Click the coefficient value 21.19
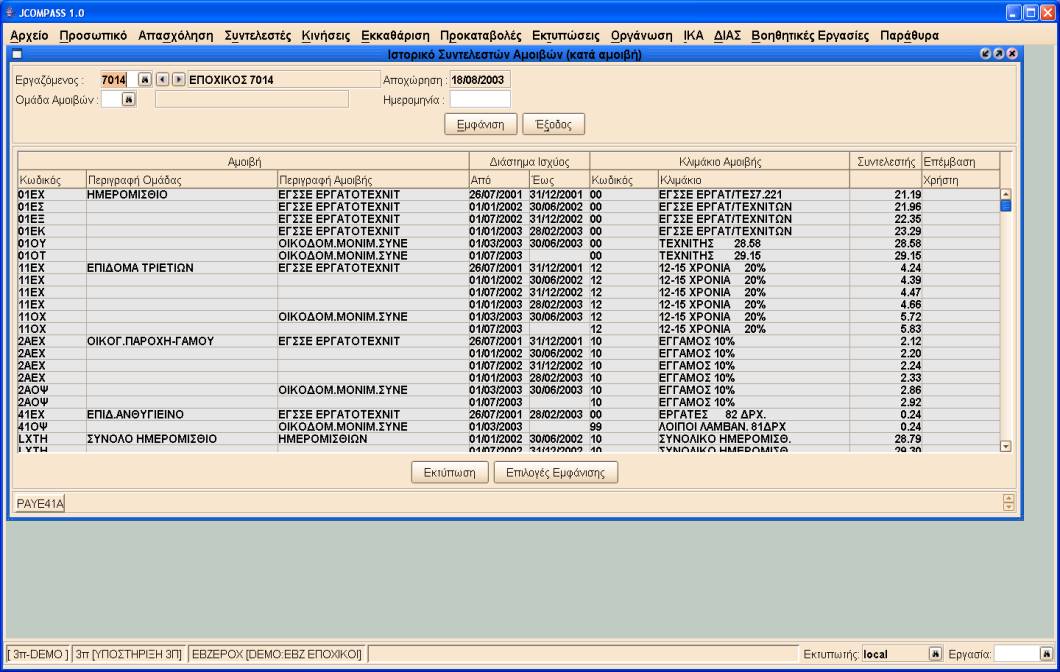This screenshot has width=1060, height=672. pyautogui.click(x=907, y=195)
